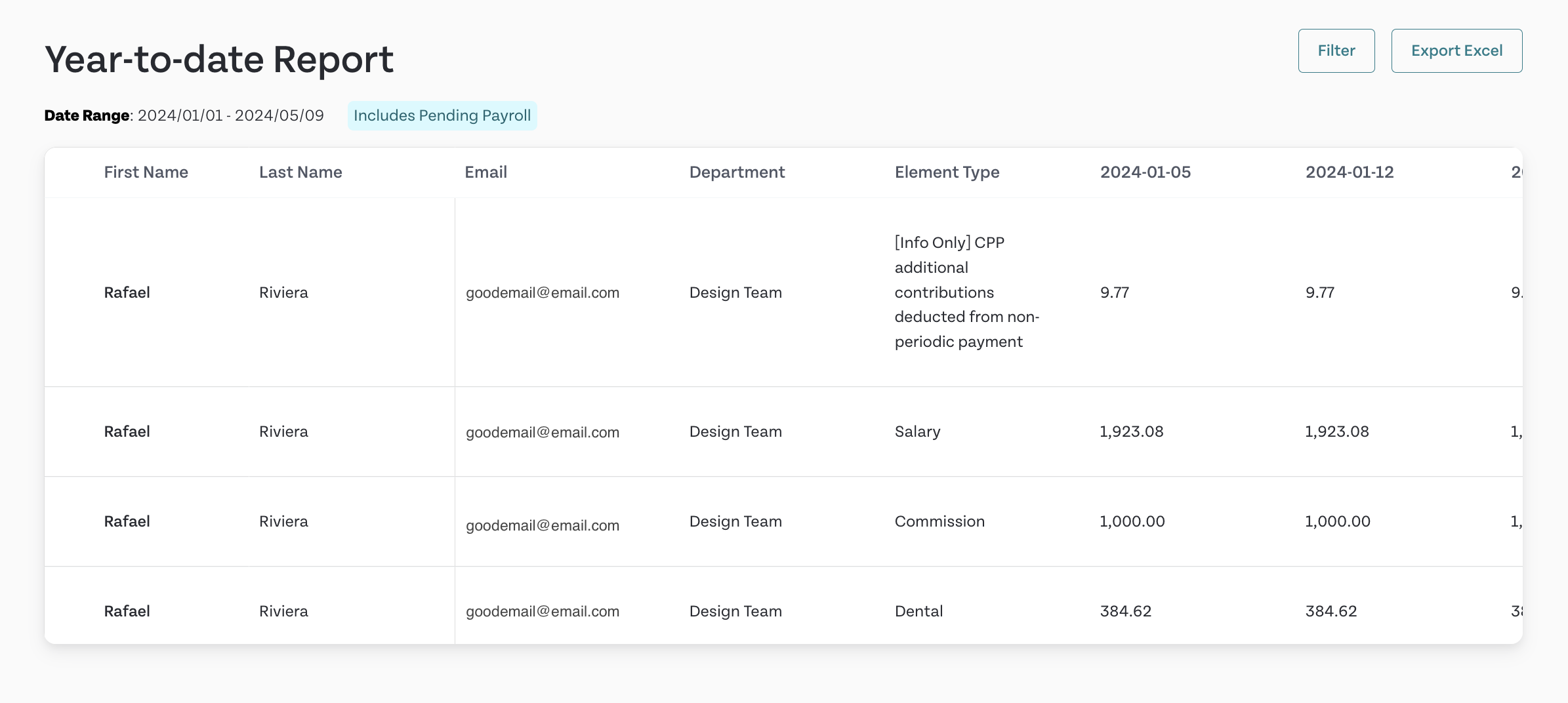Select the Element Type column header
Screen dimensions: 1568x703
pyautogui.click(x=947, y=172)
